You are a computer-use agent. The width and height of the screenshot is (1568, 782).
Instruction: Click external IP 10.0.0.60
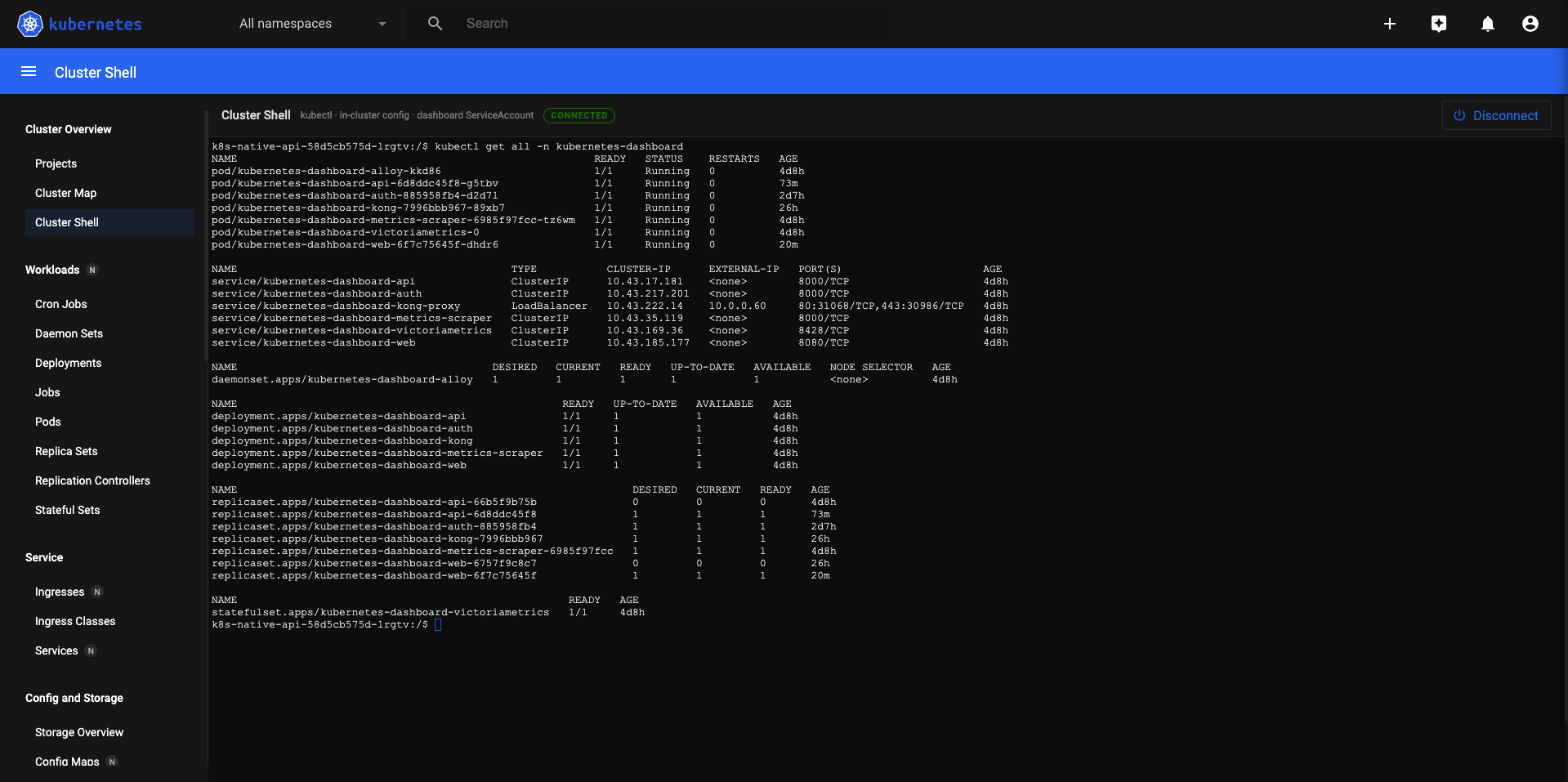point(738,306)
